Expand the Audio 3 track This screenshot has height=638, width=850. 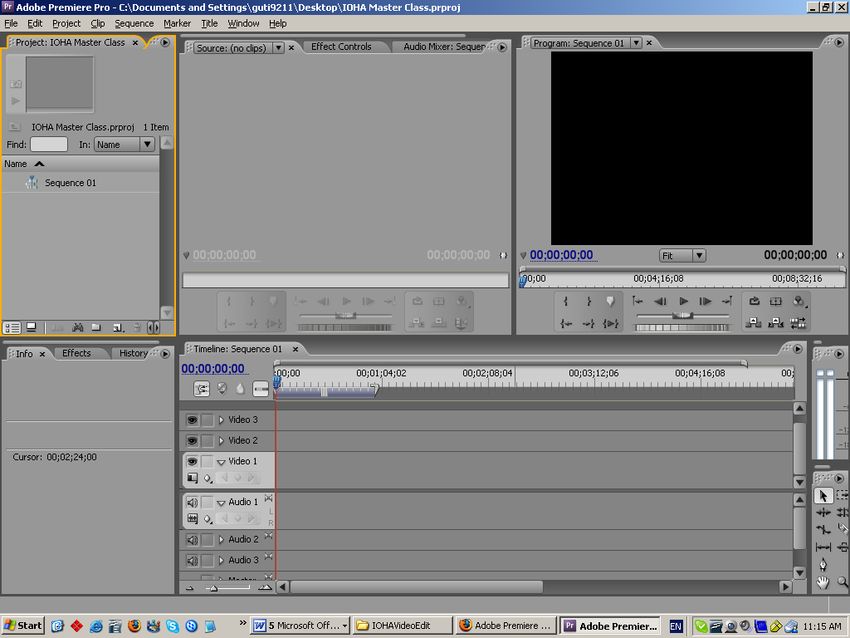point(221,560)
